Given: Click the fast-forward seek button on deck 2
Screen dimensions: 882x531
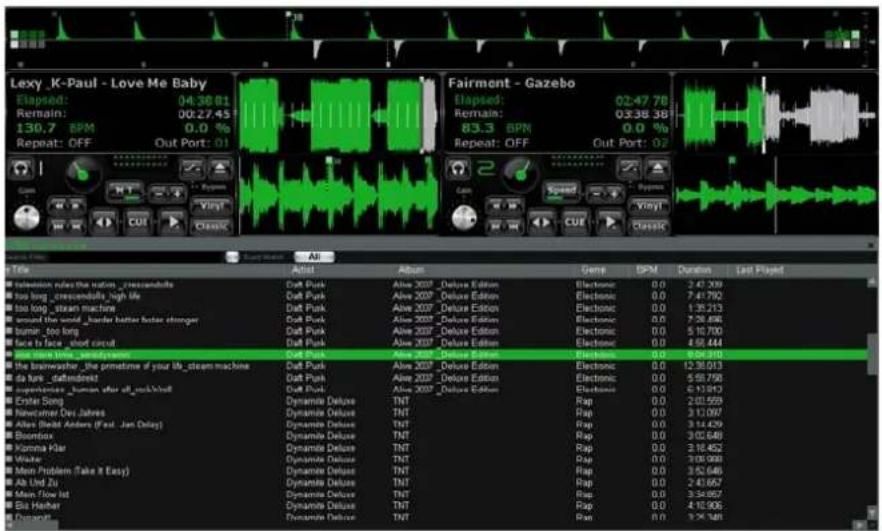Looking at the screenshot, I should 513,206.
